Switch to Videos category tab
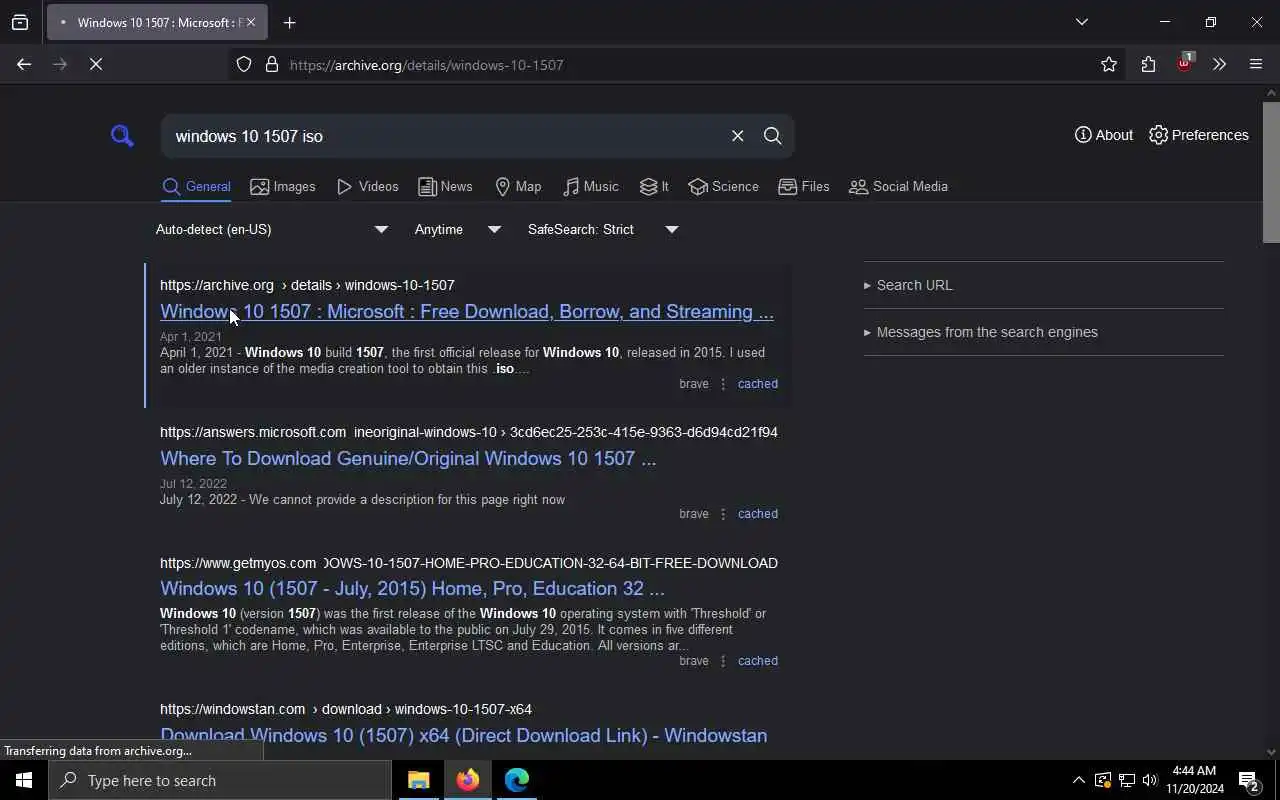 368,187
